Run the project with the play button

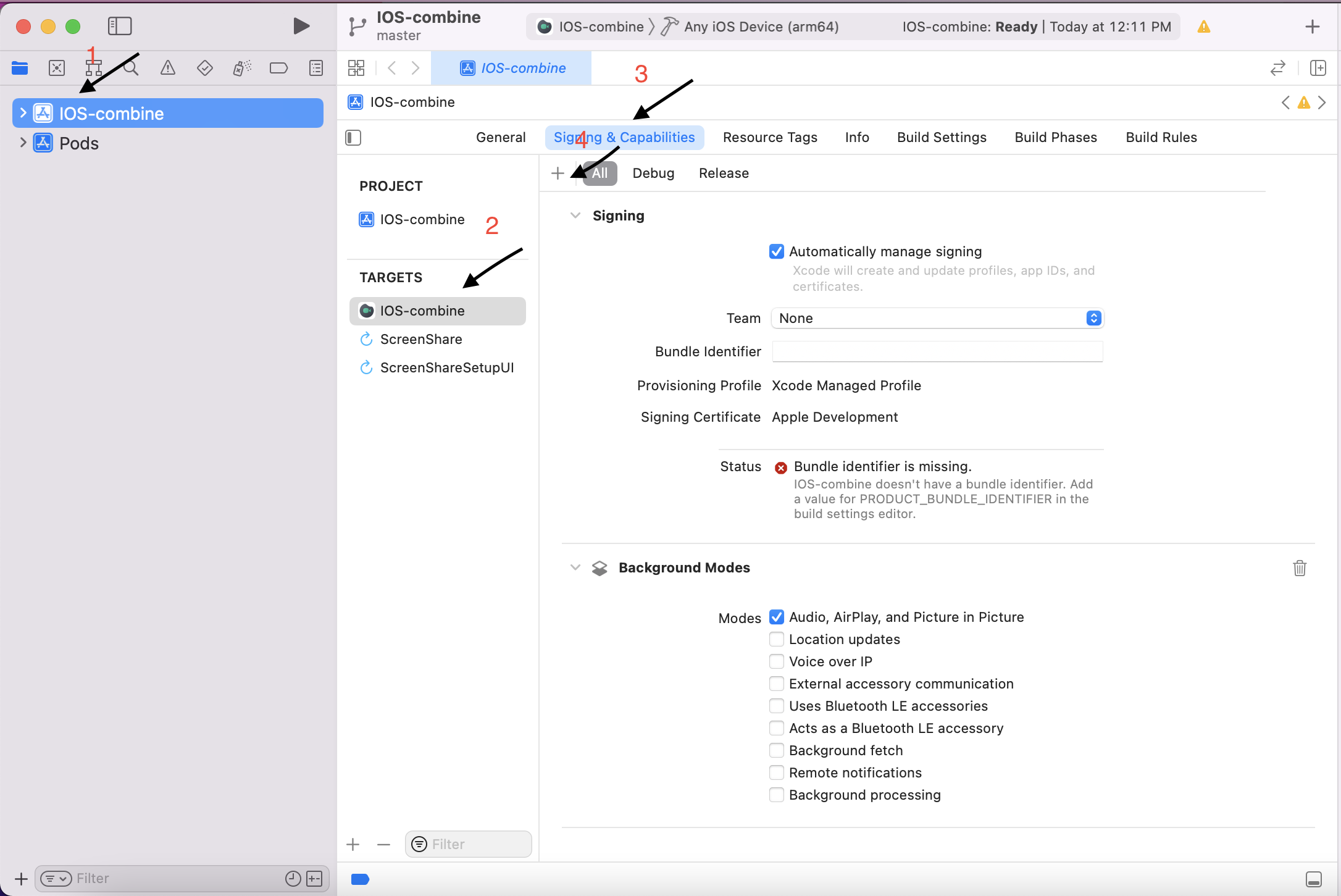click(x=301, y=26)
